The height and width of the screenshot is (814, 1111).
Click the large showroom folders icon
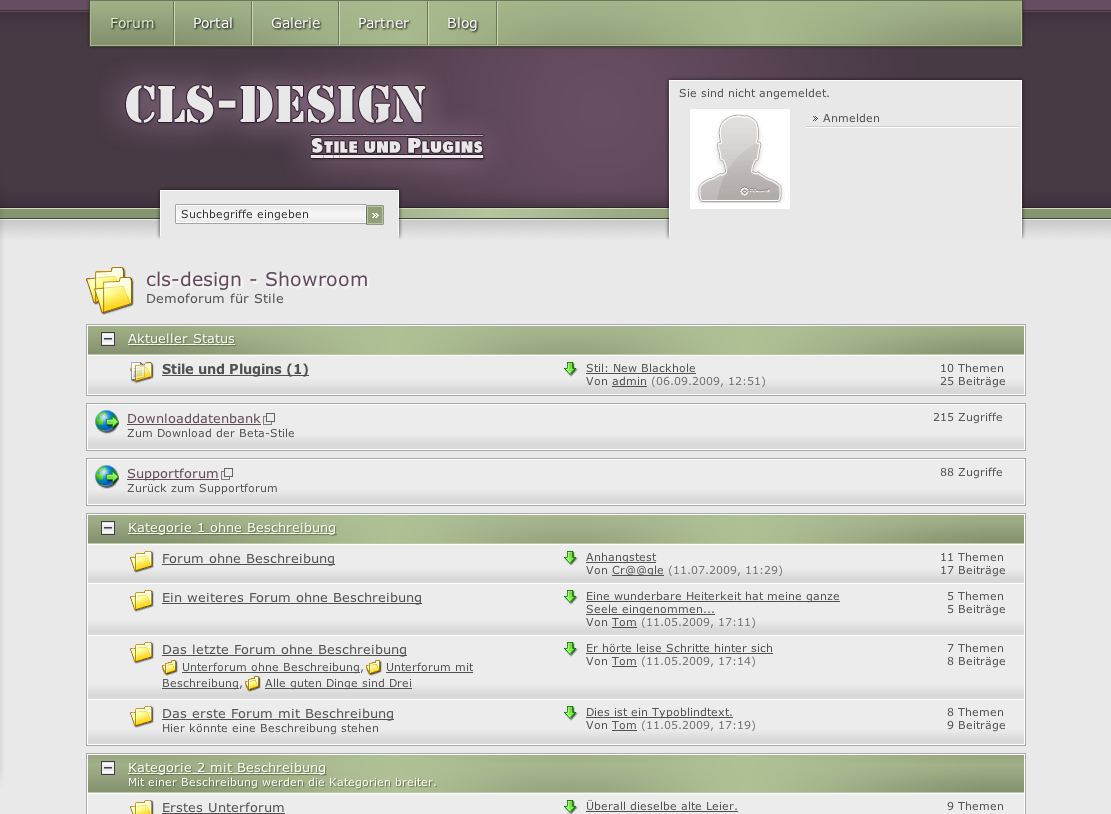tap(110, 290)
